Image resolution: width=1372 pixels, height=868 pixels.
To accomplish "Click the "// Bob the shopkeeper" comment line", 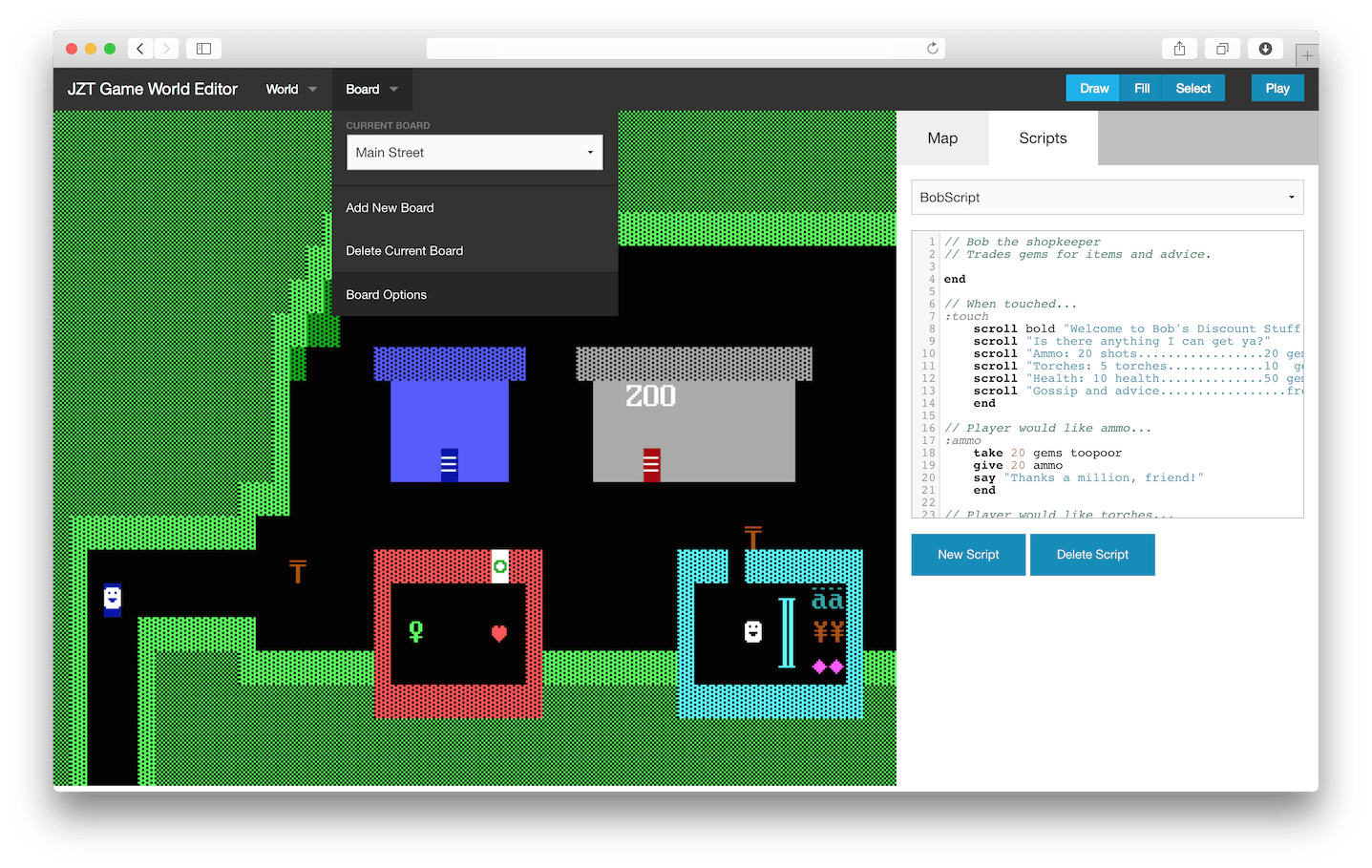I will click(x=1022, y=243).
